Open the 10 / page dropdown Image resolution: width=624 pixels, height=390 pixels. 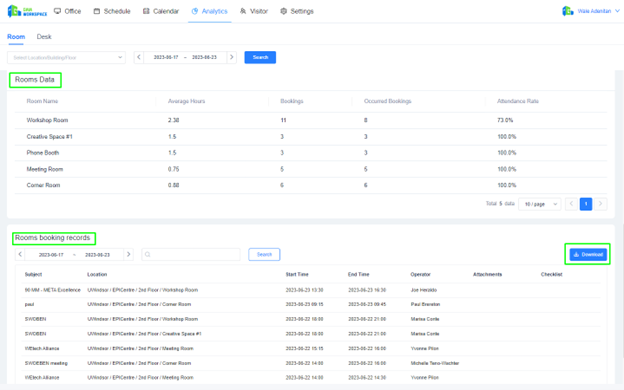click(x=540, y=204)
